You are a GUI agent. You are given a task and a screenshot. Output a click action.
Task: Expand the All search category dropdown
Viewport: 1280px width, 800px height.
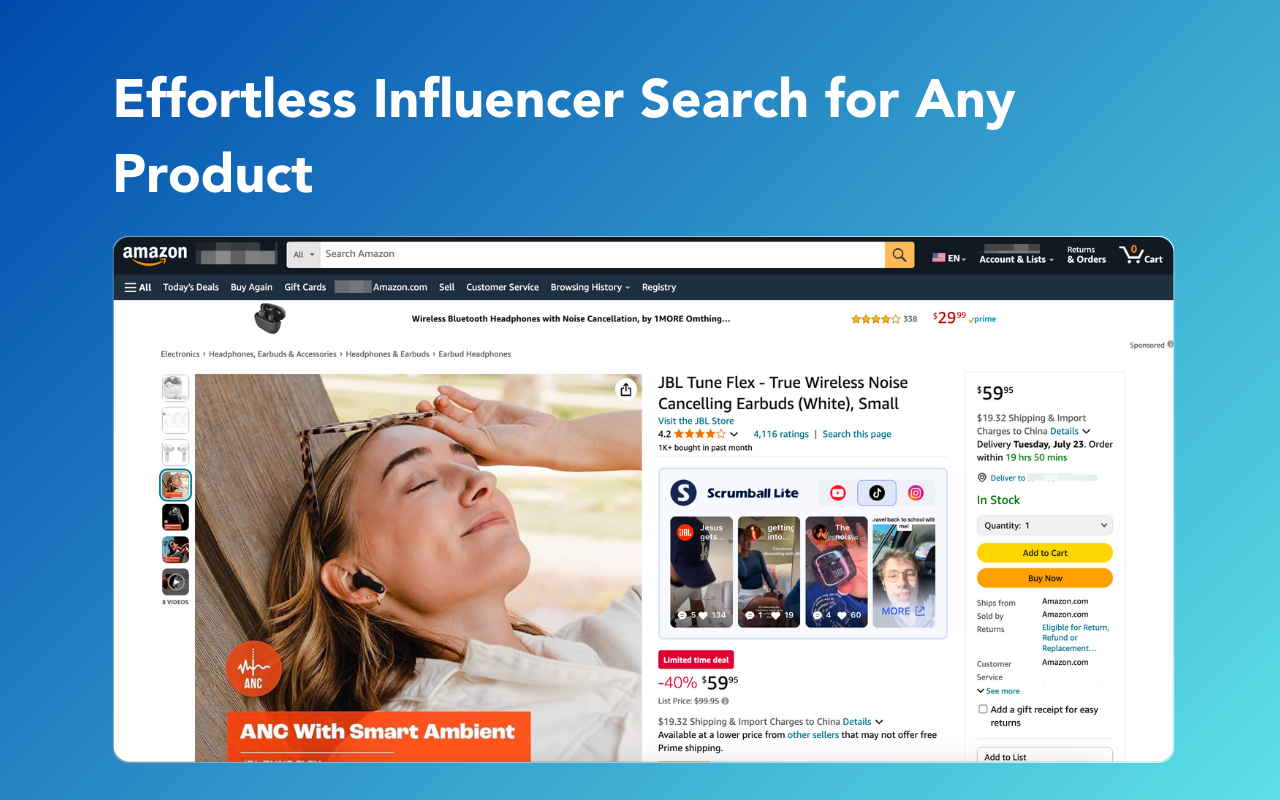pyautogui.click(x=303, y=254)
